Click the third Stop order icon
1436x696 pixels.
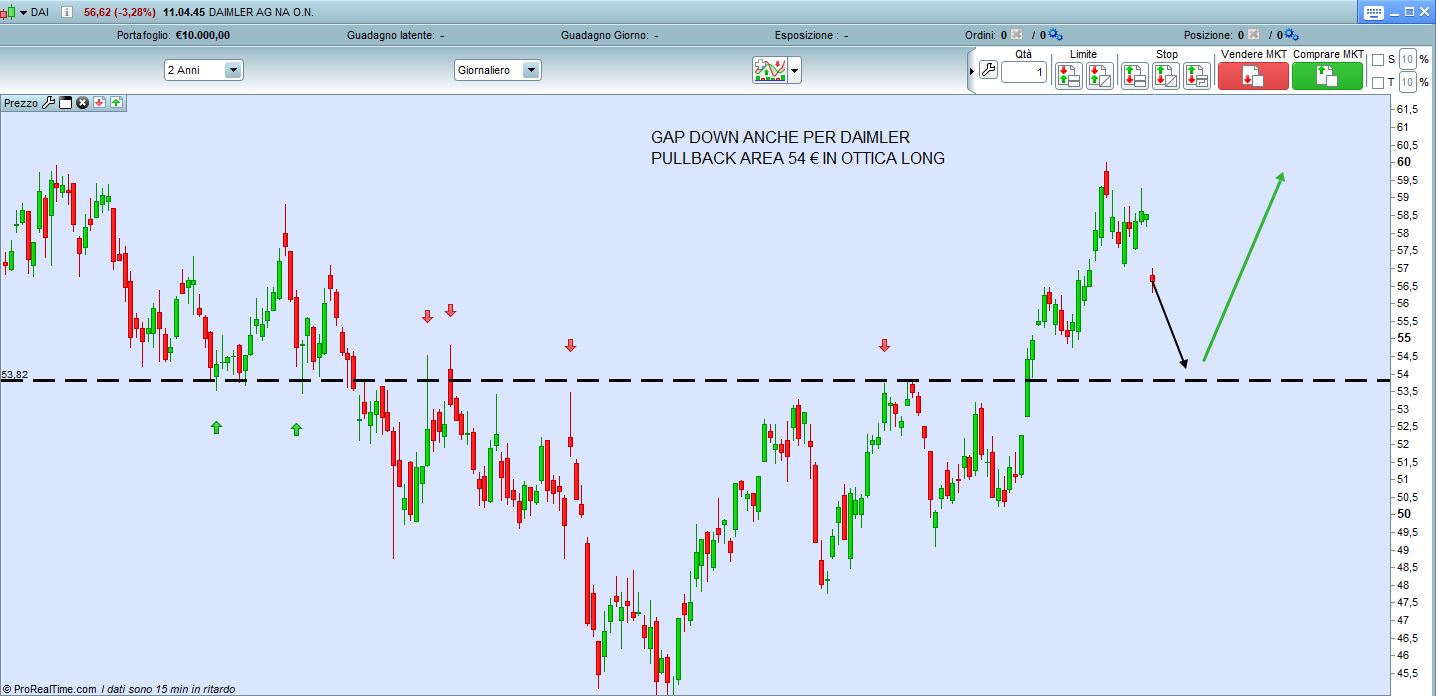(1197, 75)
